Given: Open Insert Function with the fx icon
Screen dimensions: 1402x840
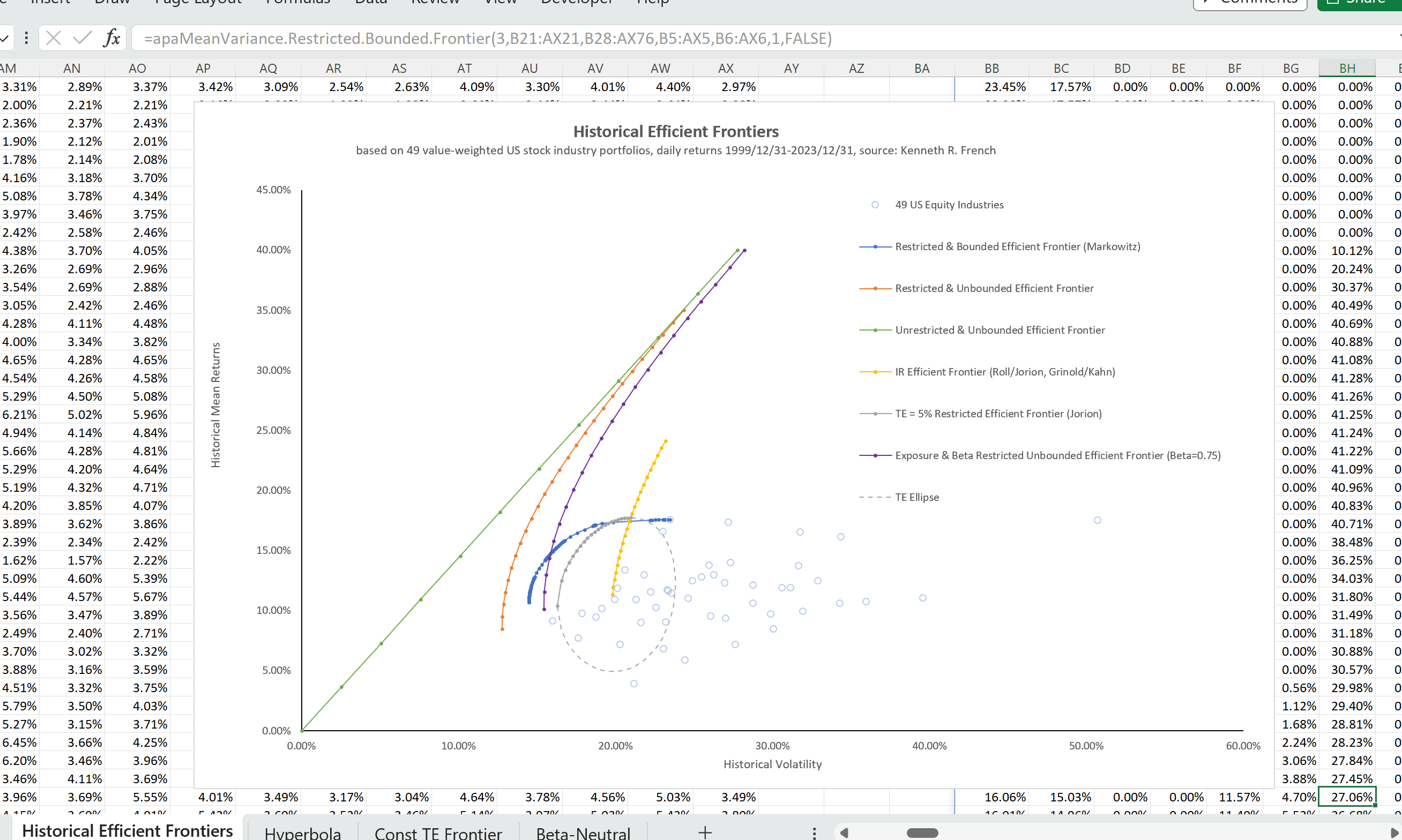Looking at the screenshot, I should [112, 38].
